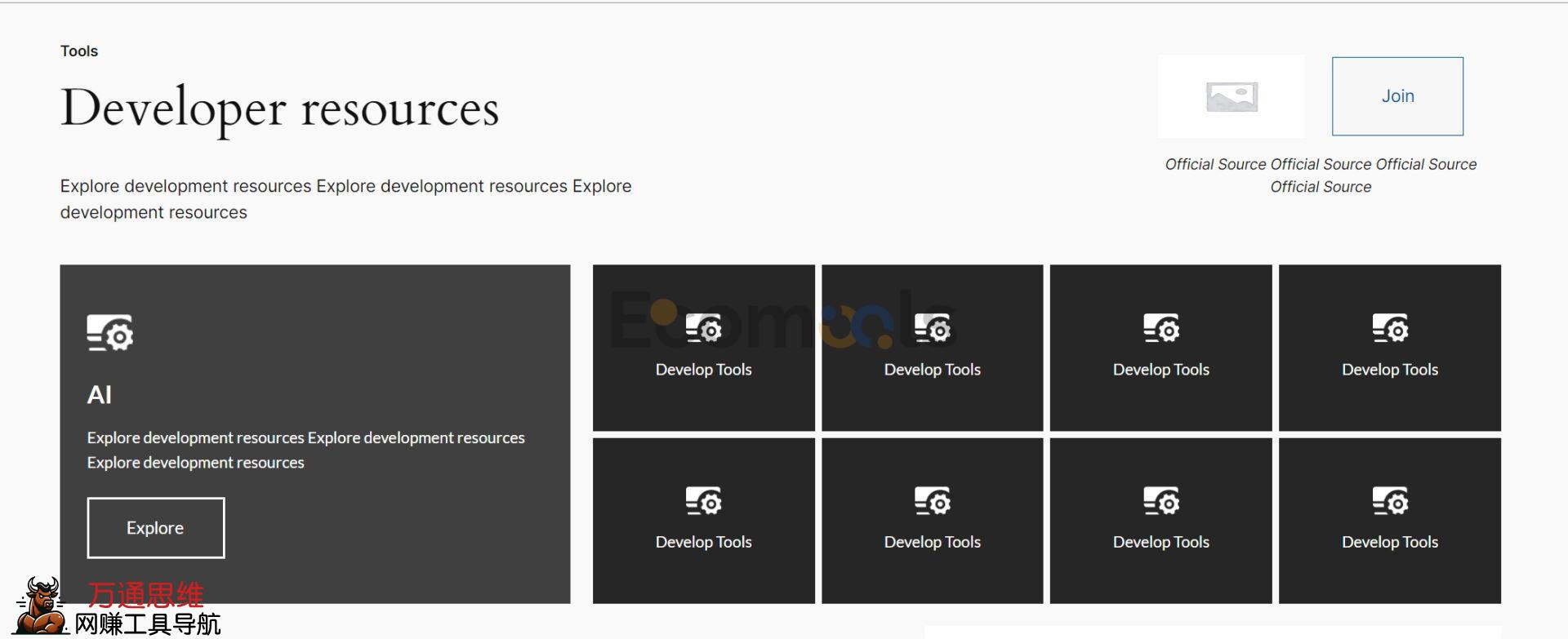1568x639 pixels.
Task: Click icon in second bottom-row Develop Tools tile
Action: (932, 501)
